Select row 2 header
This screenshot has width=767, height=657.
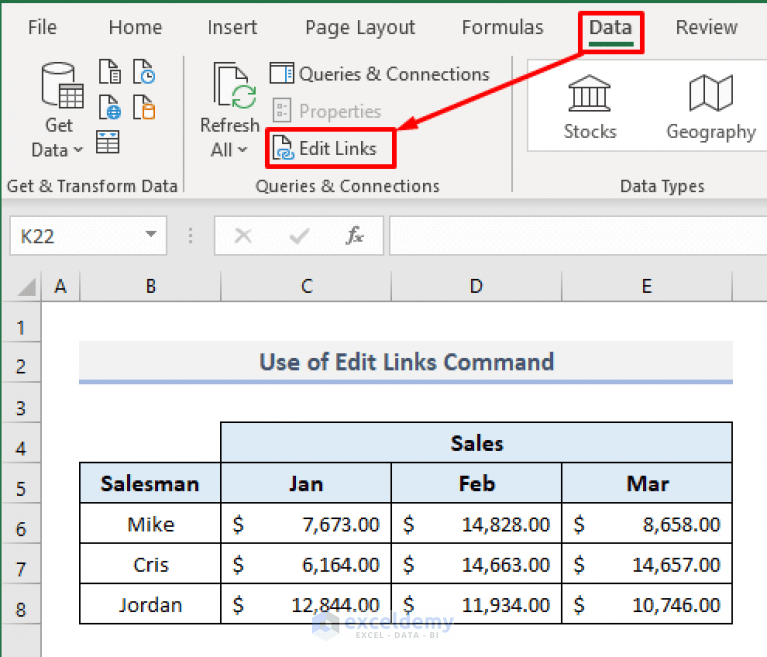(x=21, y=362)
